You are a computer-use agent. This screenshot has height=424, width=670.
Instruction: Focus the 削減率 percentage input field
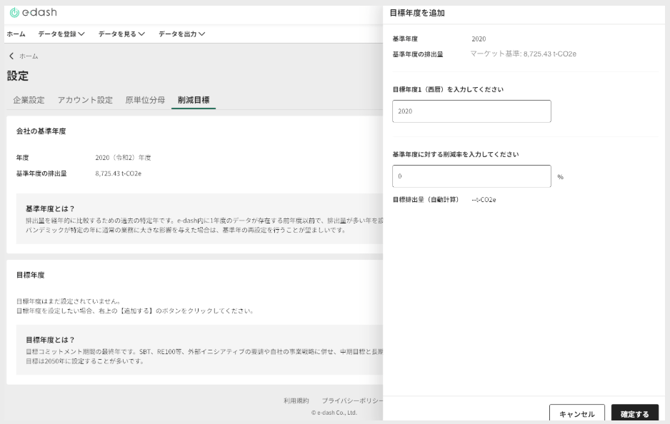472,176
